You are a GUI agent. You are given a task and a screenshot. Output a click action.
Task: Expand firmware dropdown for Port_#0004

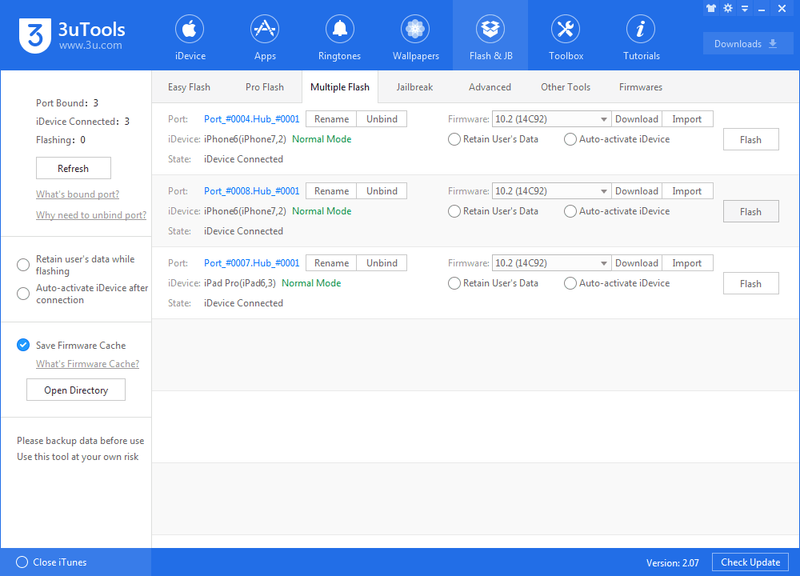coord(604,119)
